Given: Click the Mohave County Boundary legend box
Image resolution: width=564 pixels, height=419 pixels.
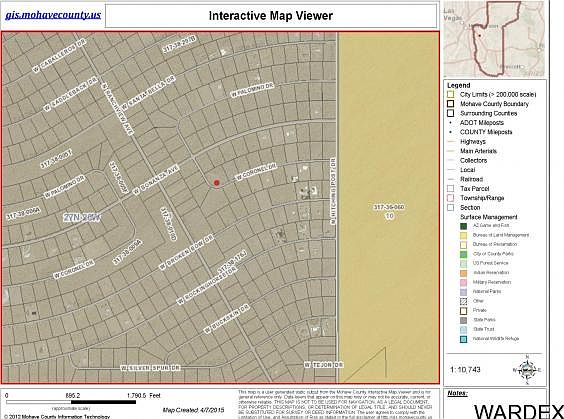Looking at the screenshot, I should [x=450, y=104].
